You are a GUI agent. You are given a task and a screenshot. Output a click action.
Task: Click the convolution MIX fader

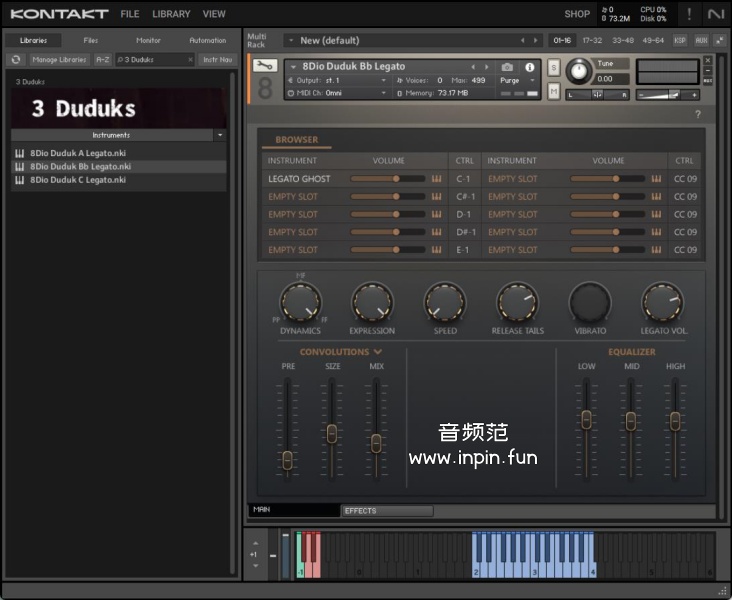[x=376, y=441]
